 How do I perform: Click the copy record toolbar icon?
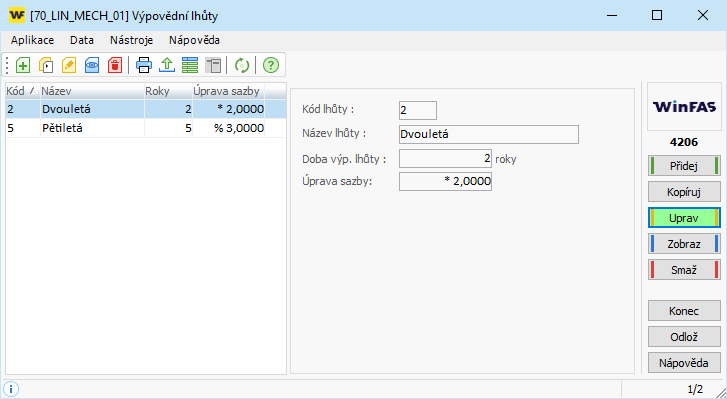(x=45, y=65)
